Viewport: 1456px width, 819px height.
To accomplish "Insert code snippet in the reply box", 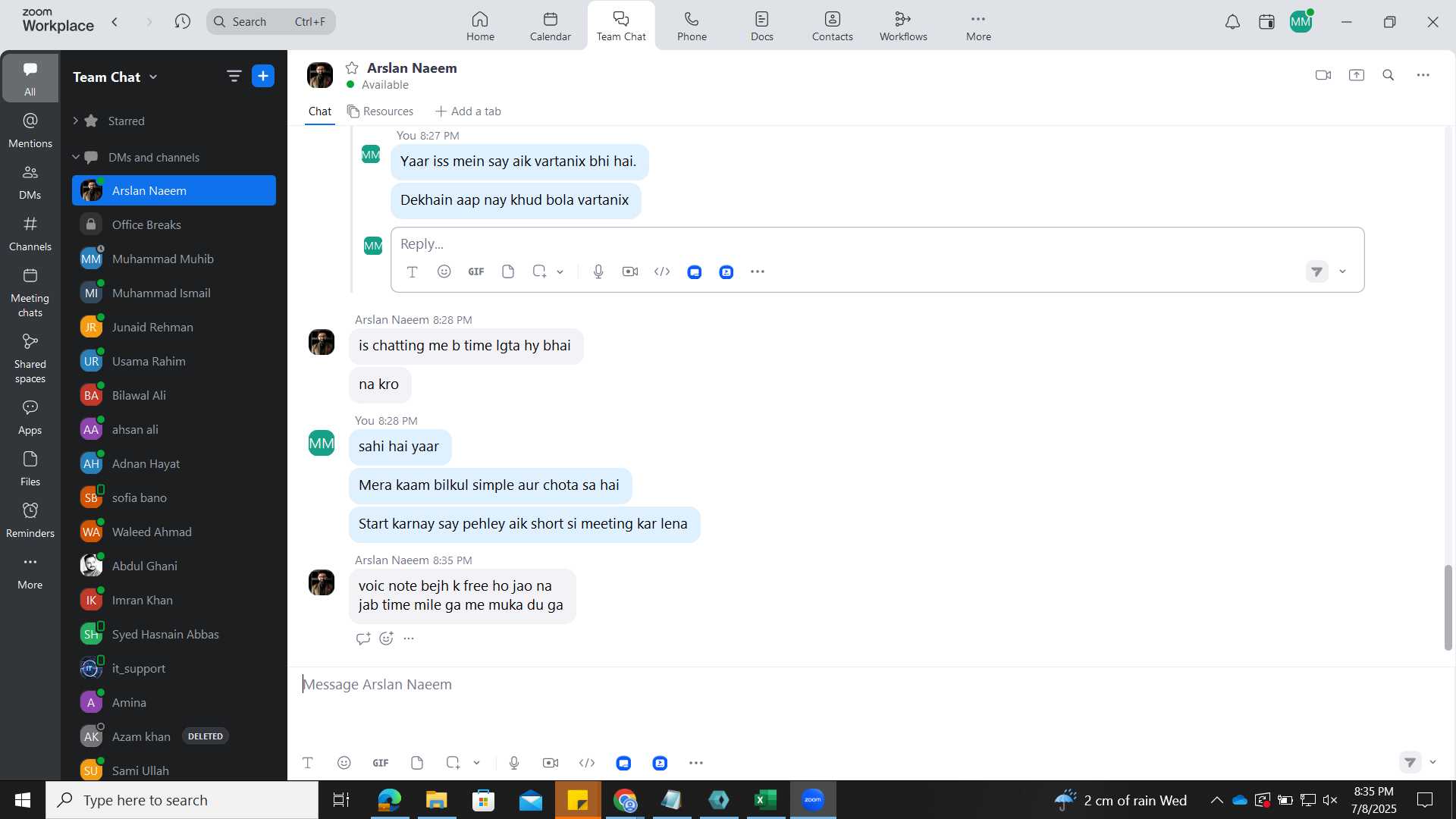I will click(x=662, y=271).
